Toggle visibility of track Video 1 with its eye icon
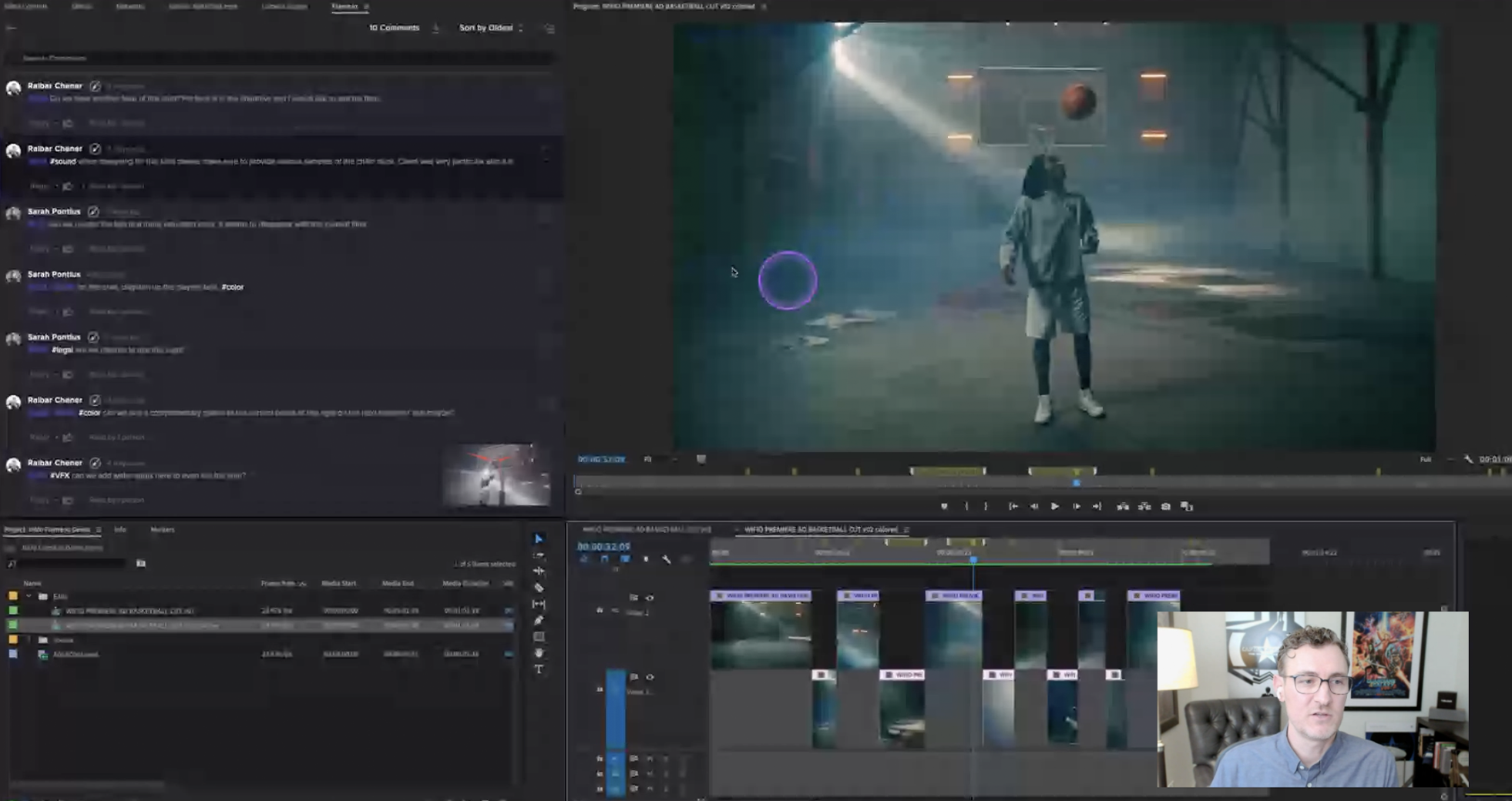 click(650, 678)
